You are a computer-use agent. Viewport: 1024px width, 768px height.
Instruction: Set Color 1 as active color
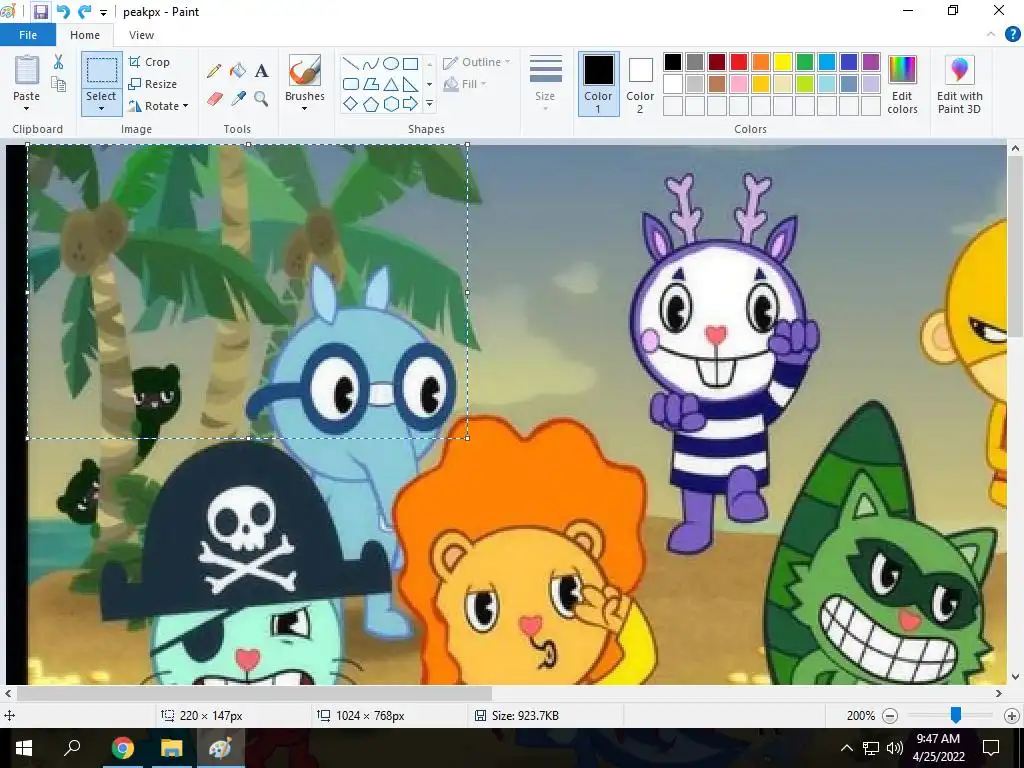click(x=598, y=84)
